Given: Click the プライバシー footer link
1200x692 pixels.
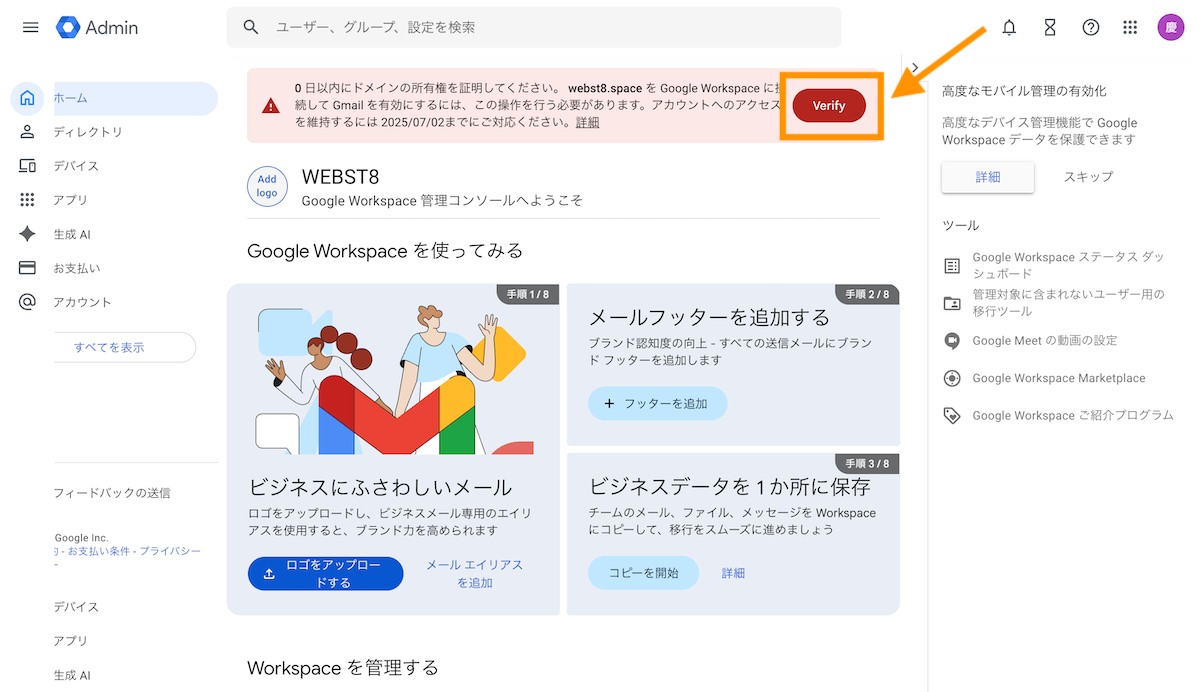Looking at the screenshot, I should (x=170, y=551).
